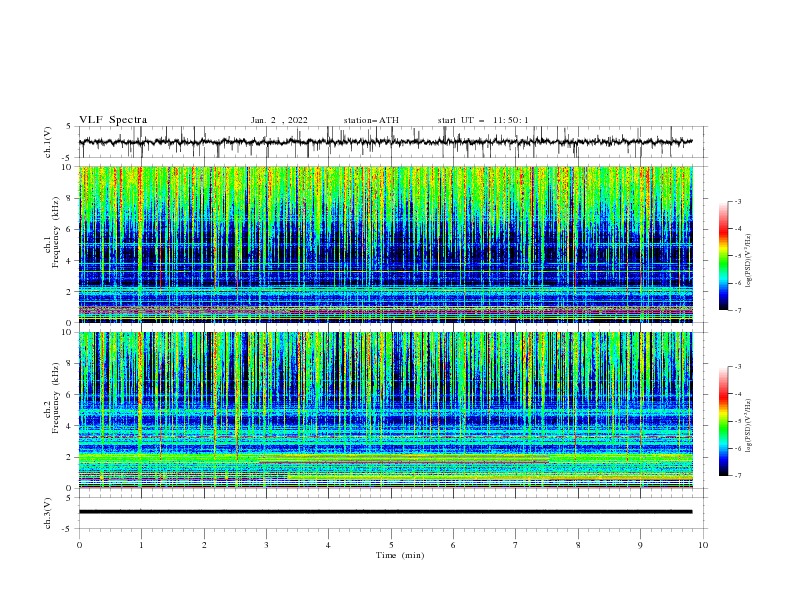Click the date 'Jan. 2, 2022' text
Screen dimensions: 792x612
(x=279, y=120)
